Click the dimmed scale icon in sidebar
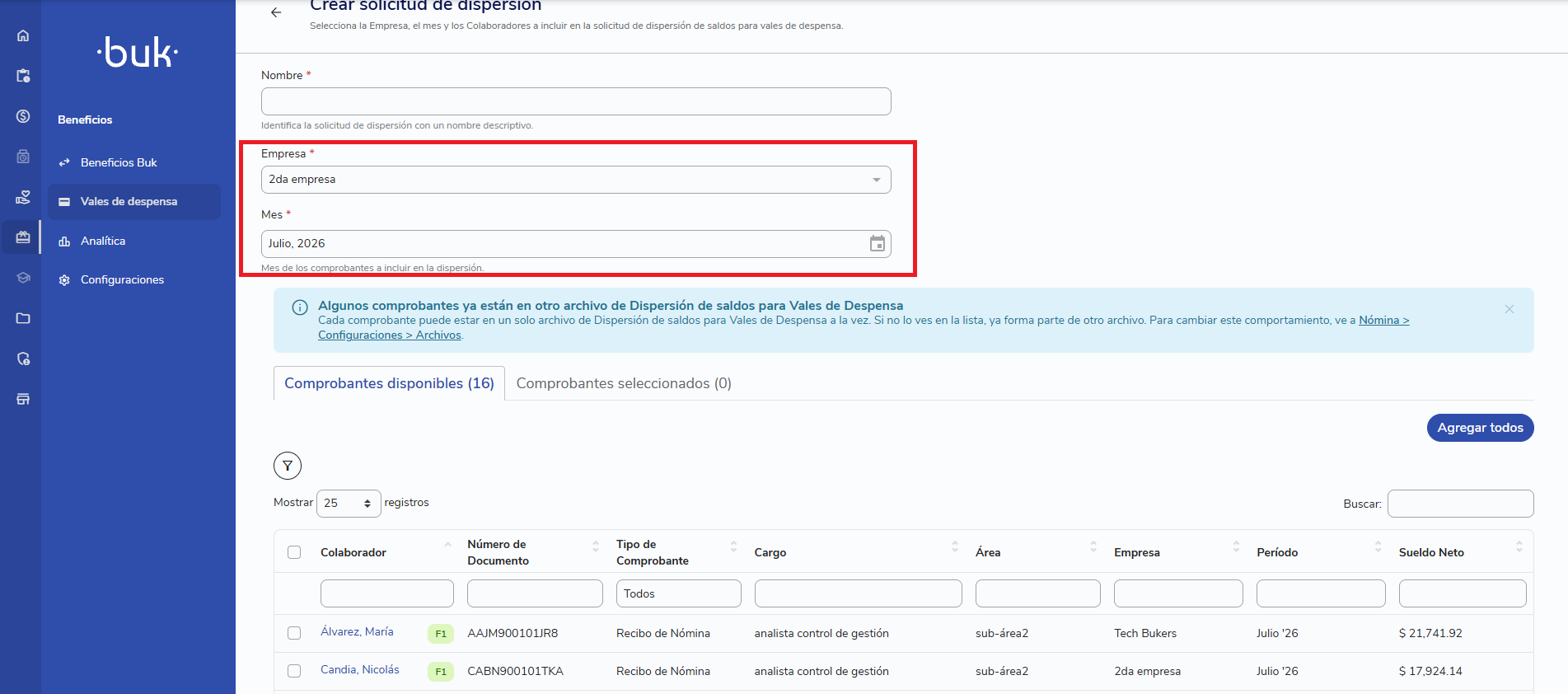This screenshot has width=1568, height=694. click(x=23, y=157)
